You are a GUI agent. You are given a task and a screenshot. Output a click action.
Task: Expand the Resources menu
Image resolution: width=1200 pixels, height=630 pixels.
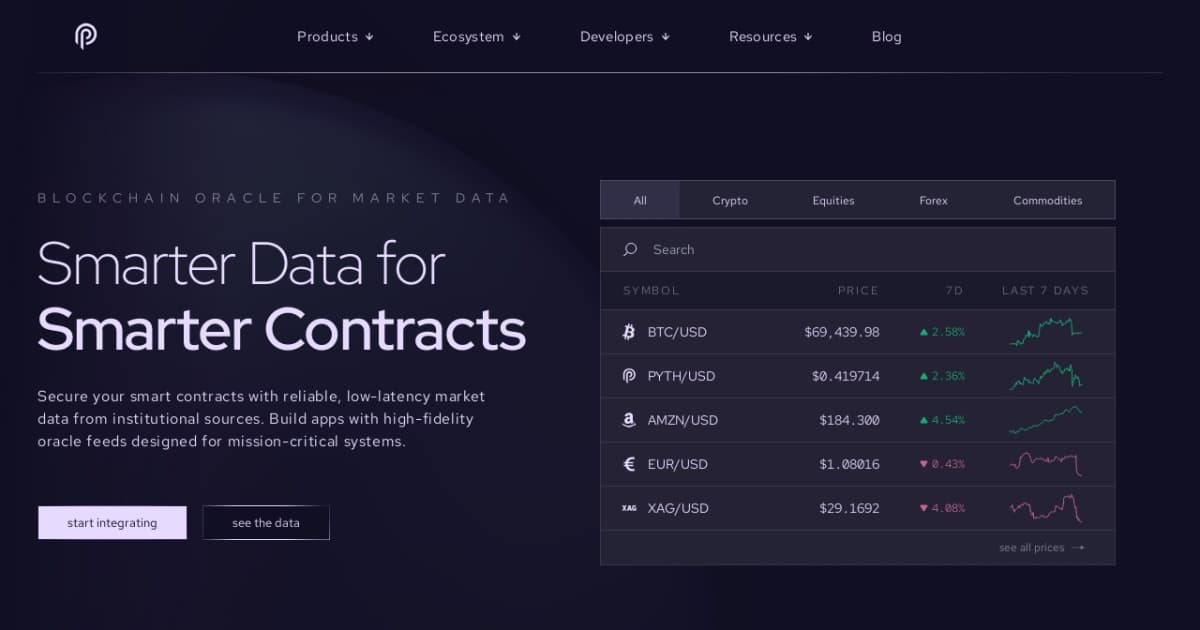pos(770,36)
